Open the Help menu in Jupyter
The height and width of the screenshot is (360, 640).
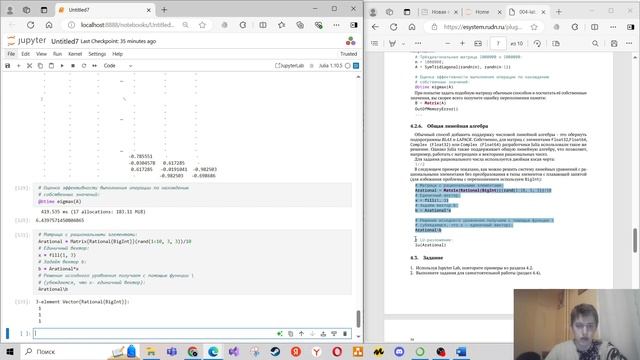tap(118, 54)
